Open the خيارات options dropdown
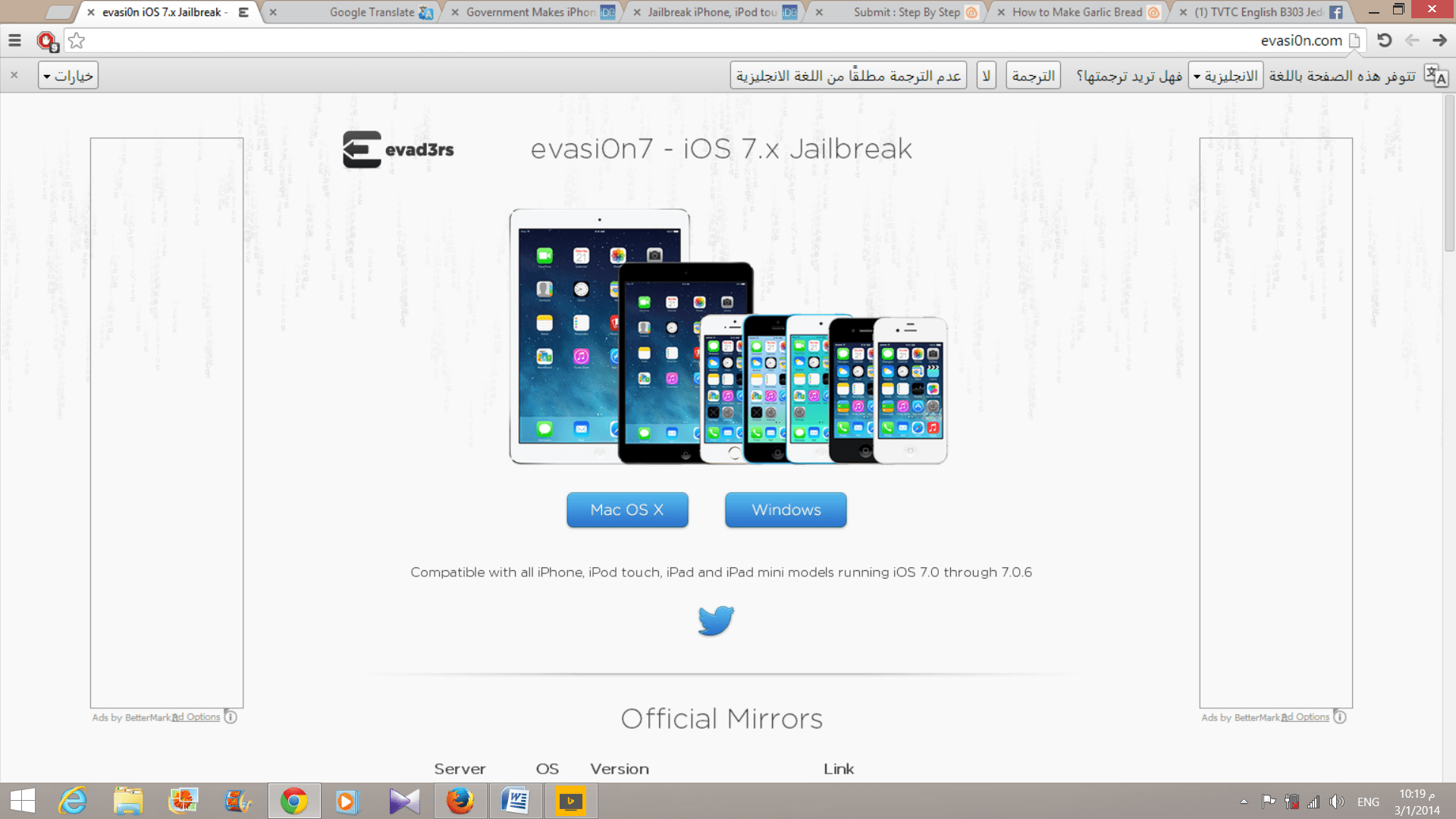This screenshot has width=1456, height=819. pyautogui.click(x=67, y=74)
